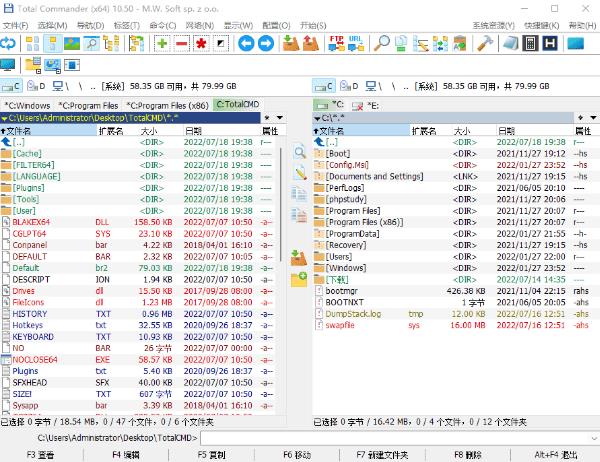
Task: Open the multi-rename tool icon
Action: pyautogui.click(x=421, y=43)
